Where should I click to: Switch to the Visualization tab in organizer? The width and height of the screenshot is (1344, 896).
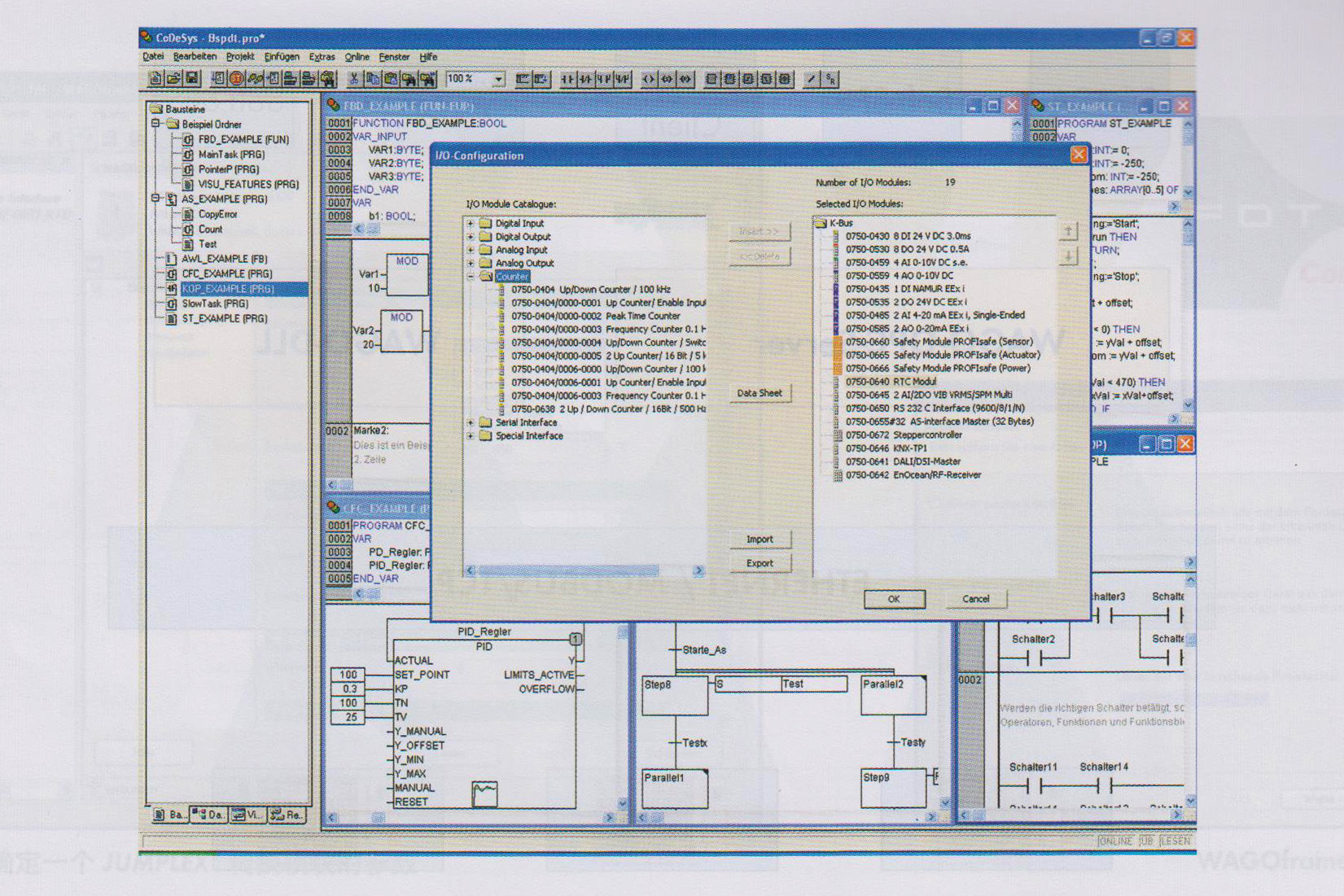(247, 815)
